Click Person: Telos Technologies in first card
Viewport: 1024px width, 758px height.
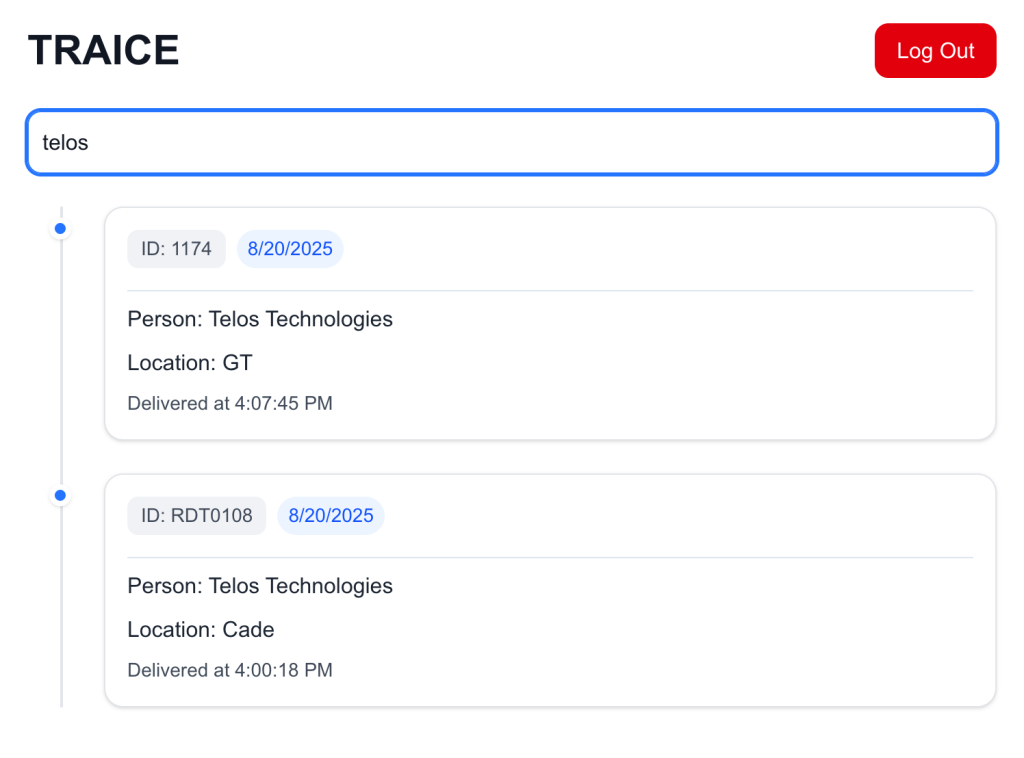click(260, 319)
